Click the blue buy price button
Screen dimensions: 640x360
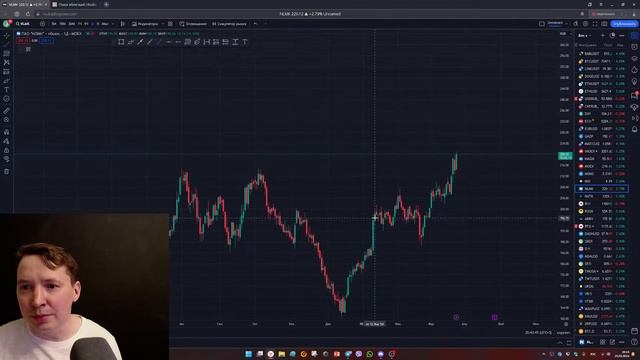click(x=46, y=40)
